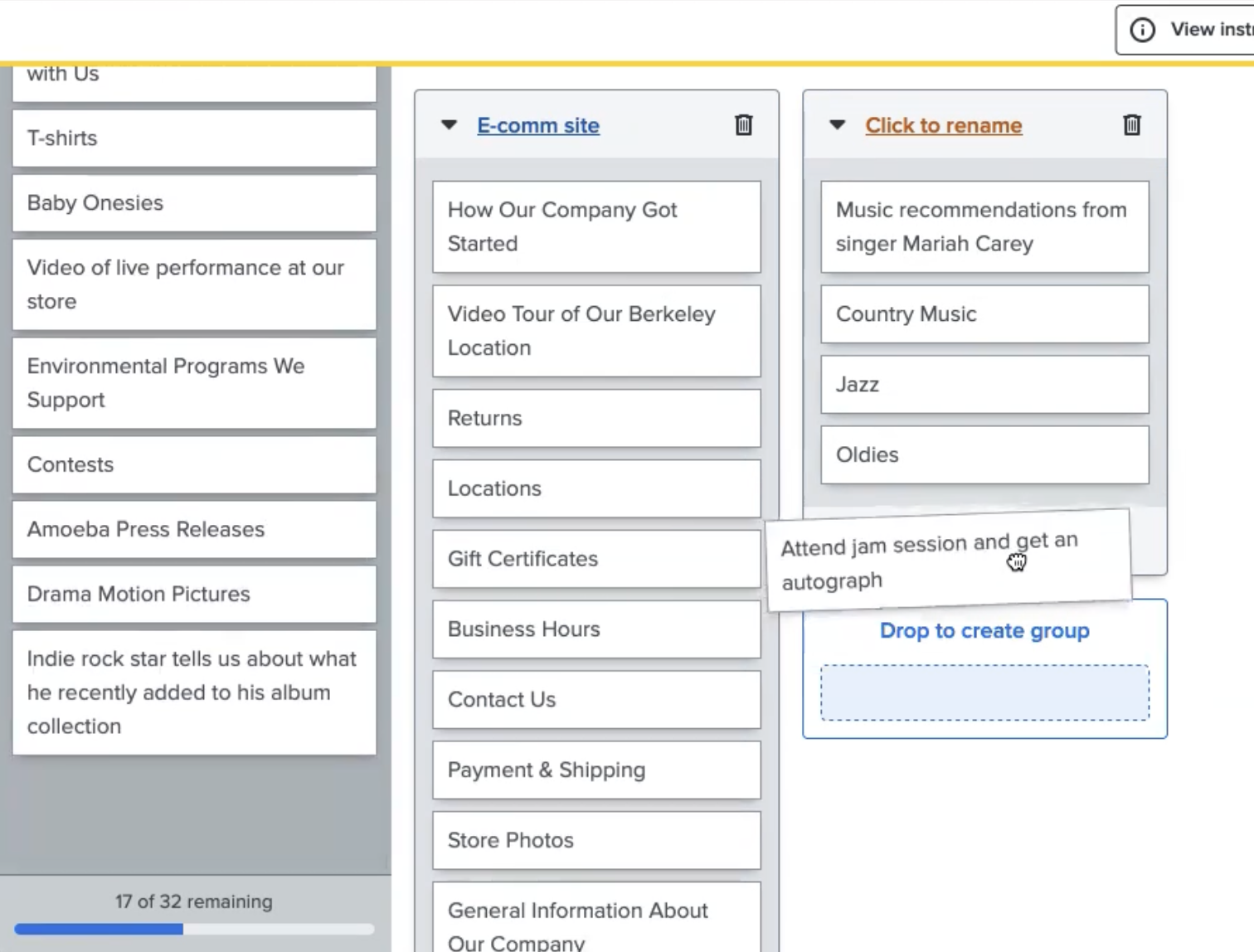This screenshot has width=1254, height=952.
Task: Click 'Video Tour of Our Berkeley Location' card
Action: [596, 331]
